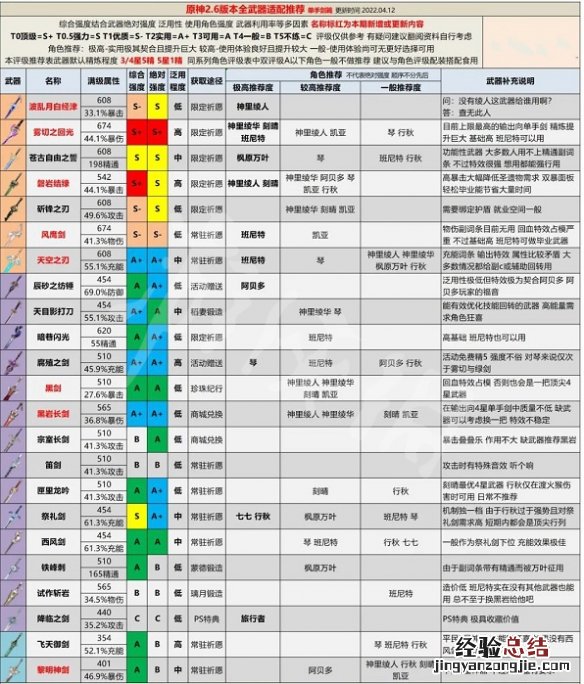Select the 腐殖之剑 weapon icon
The image size is (584, 684).
13,363
